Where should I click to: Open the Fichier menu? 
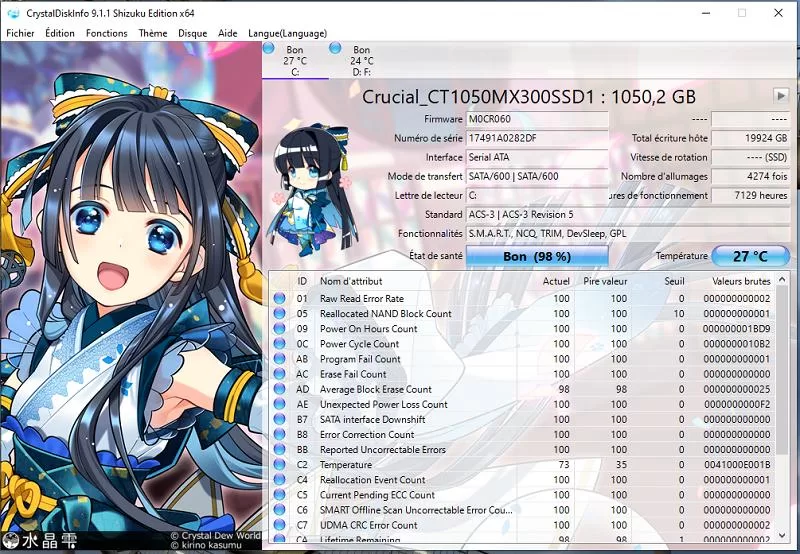click(x=20, y=33)
